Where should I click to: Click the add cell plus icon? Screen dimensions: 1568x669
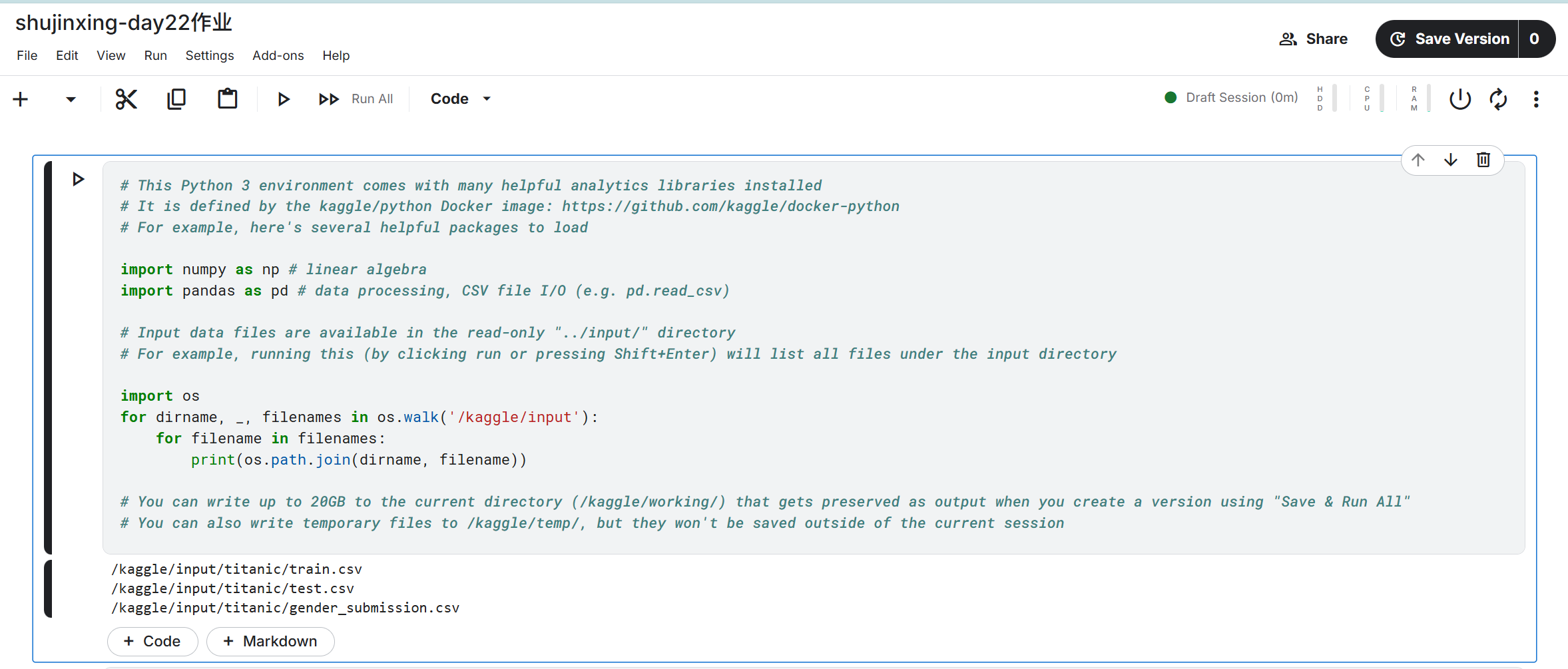pos(21,99)
